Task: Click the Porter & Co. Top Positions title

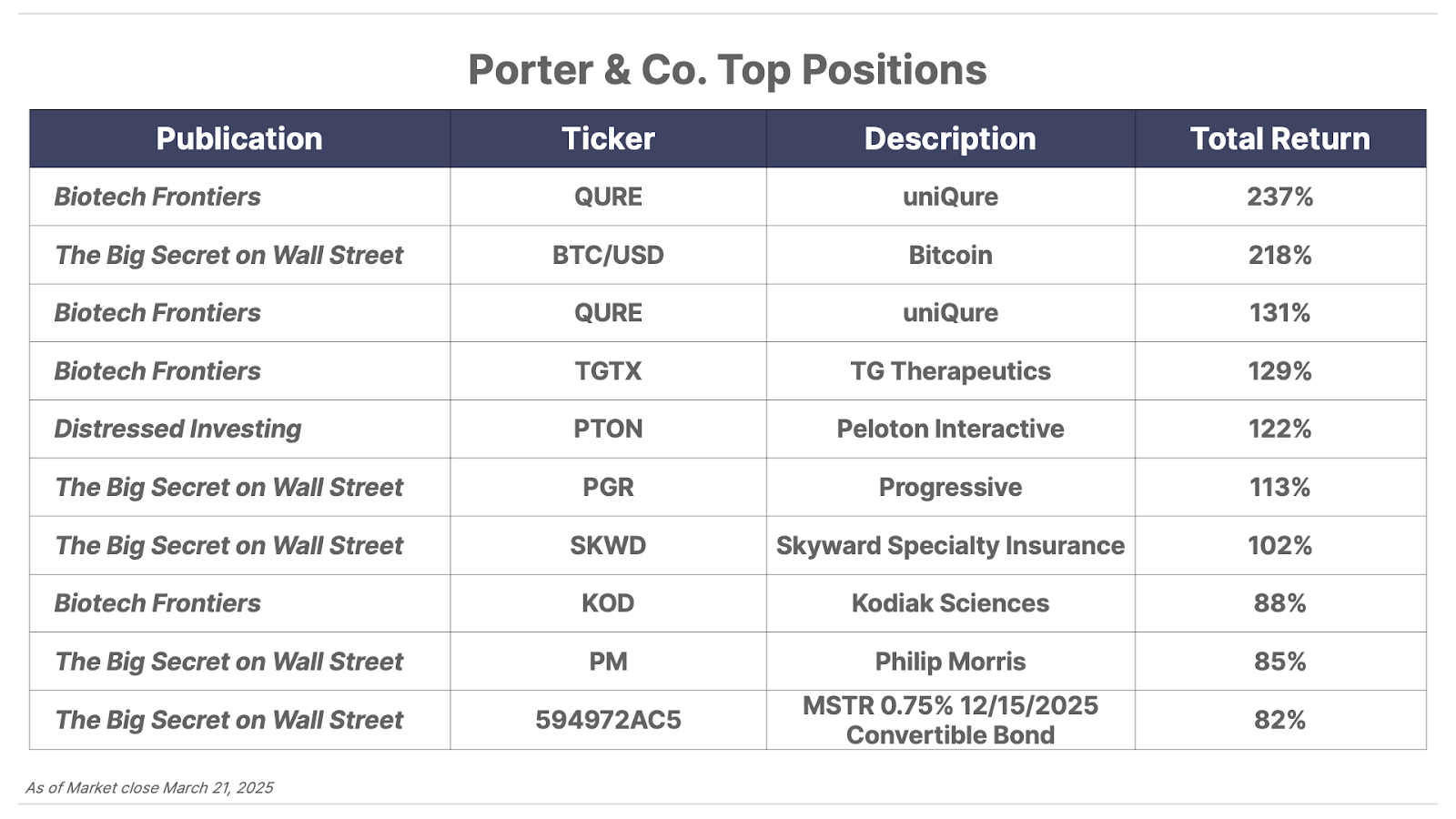Action: coord(727,70)
